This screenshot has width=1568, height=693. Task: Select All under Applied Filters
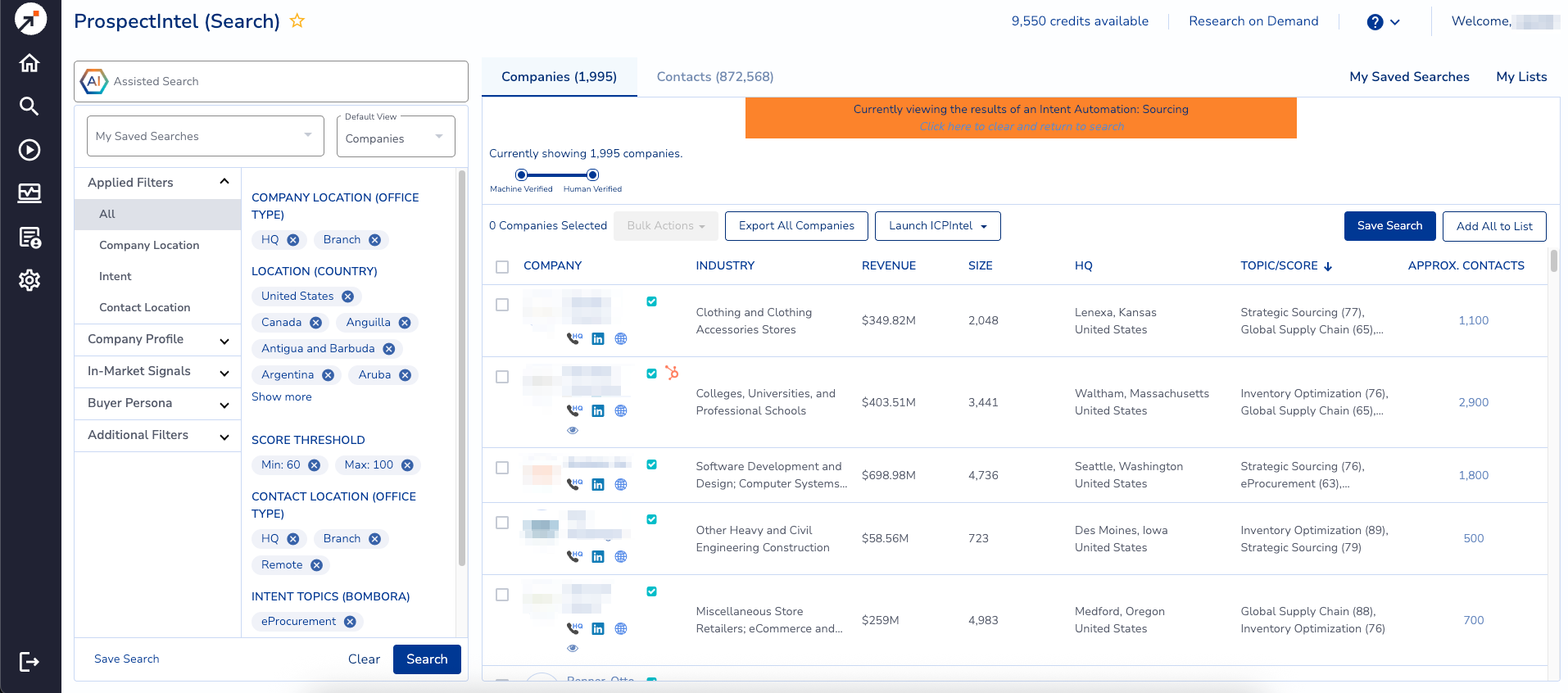[x=157, y=215]
